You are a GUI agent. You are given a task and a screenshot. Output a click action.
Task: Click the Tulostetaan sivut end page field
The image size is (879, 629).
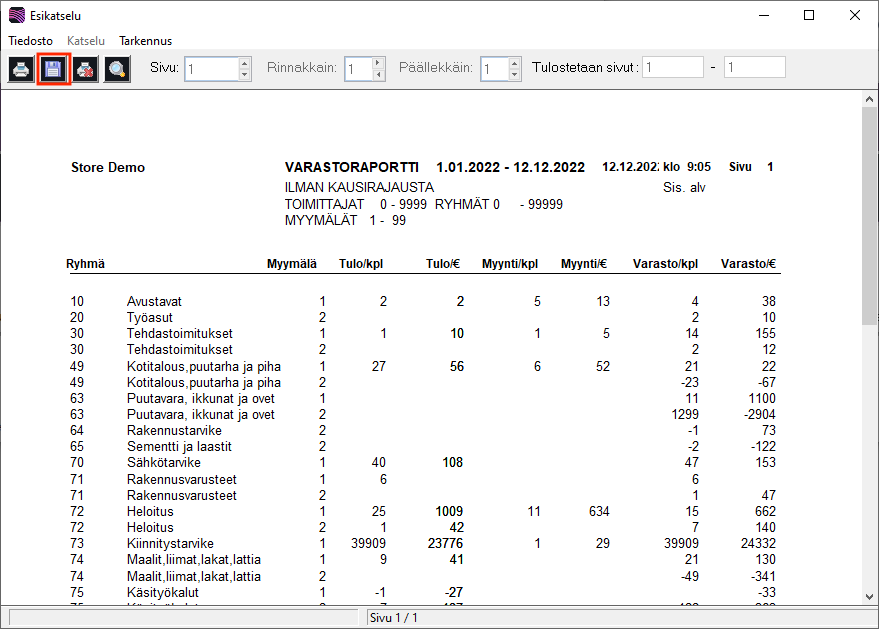754,68
